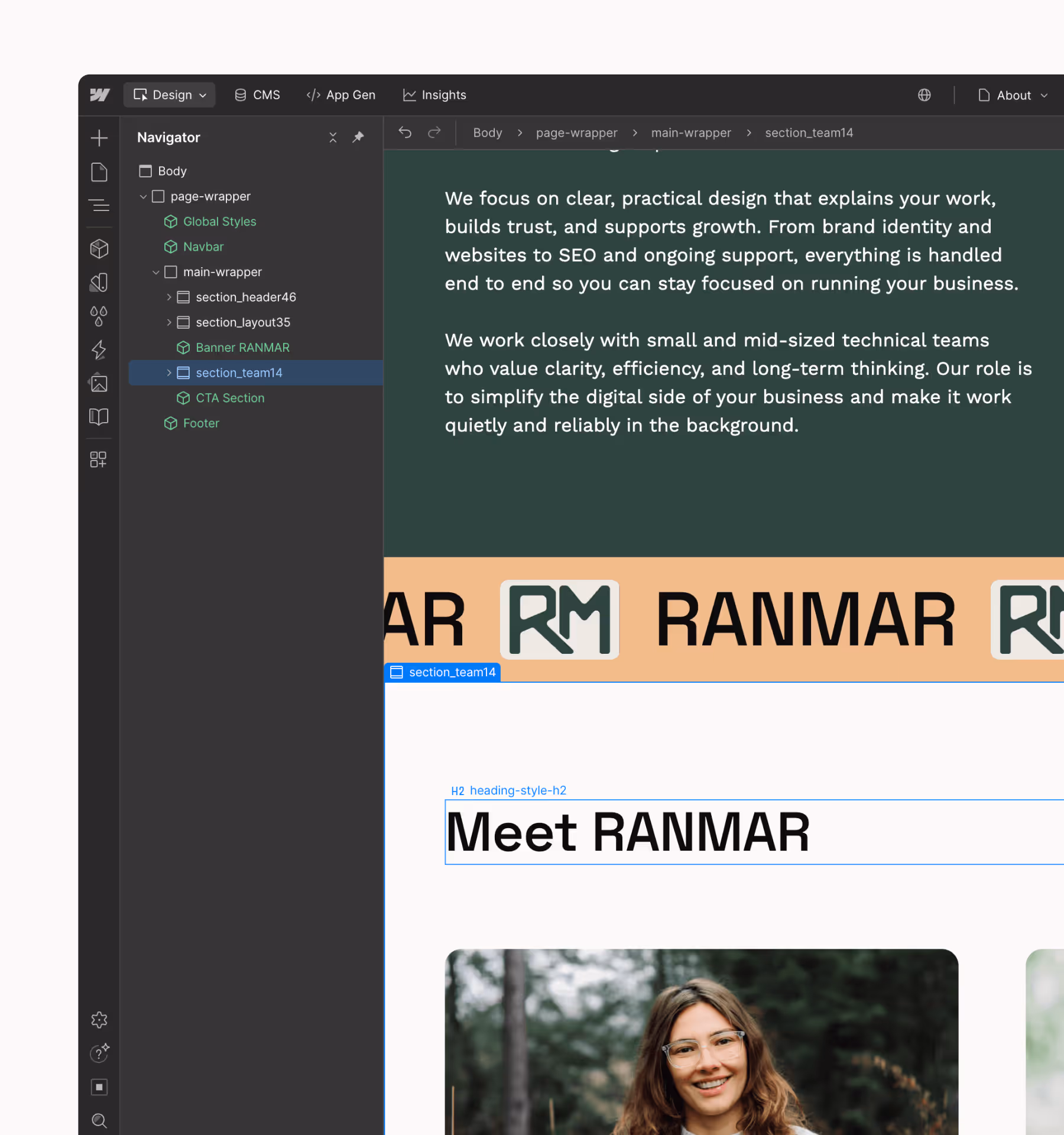Open the Apps panel
1064x1135 pixels.
(99, 459)
